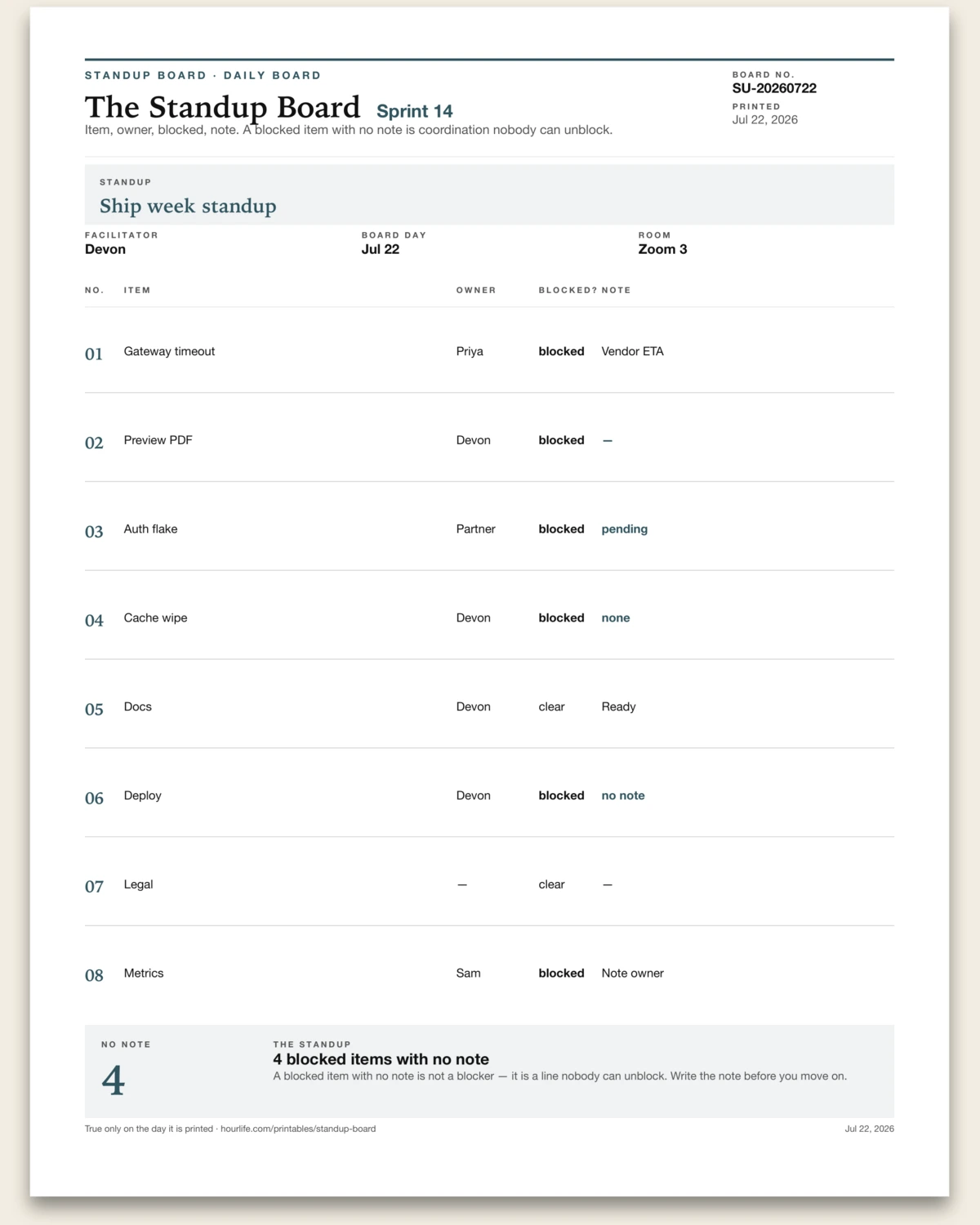Click the "blocked" status on Metrics row
This screenshot has width=980, height=1225.
(x=562, y=973)
